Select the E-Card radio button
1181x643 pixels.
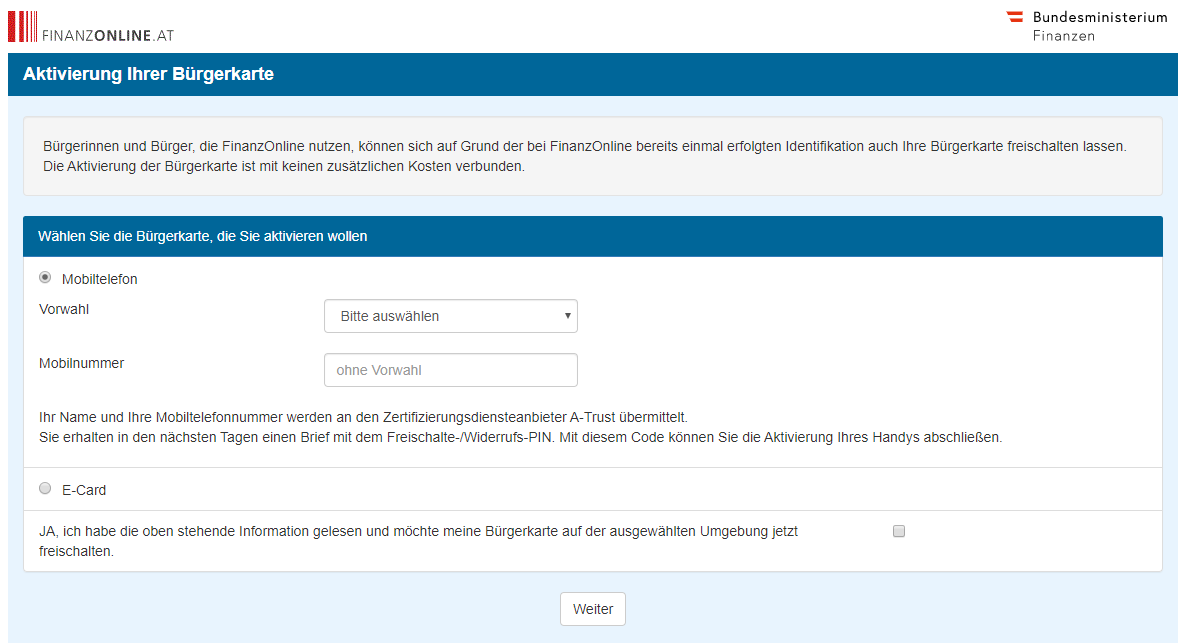click(45, 489)
